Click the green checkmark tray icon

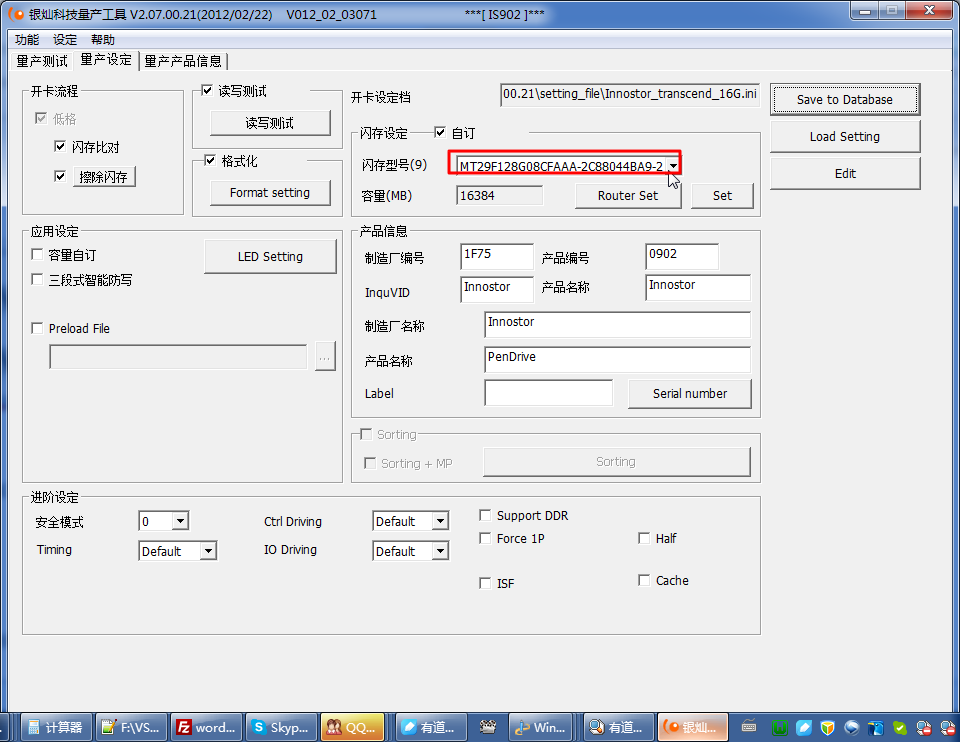click(900, 728)
